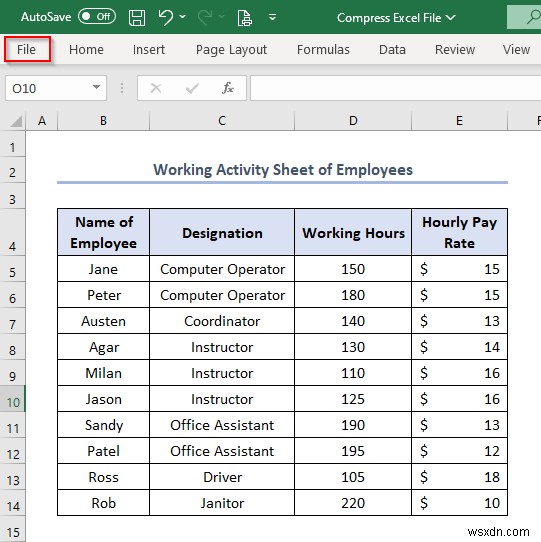Open the File tab
The height and width of the screenshot is (542, 541).
[27, 49]
